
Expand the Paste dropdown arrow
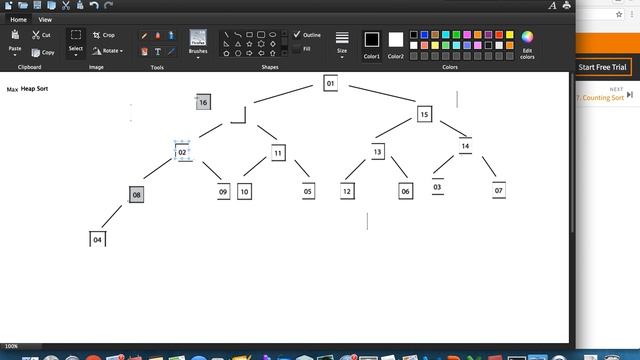coord(15,55)
